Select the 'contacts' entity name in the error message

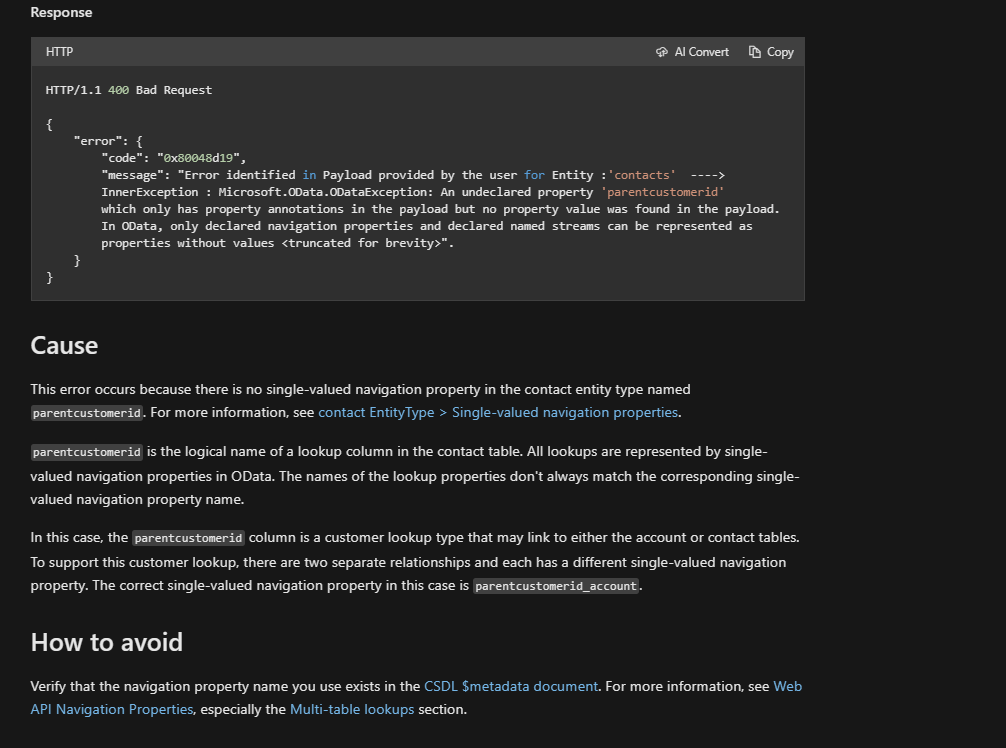[x=641, y=174]
